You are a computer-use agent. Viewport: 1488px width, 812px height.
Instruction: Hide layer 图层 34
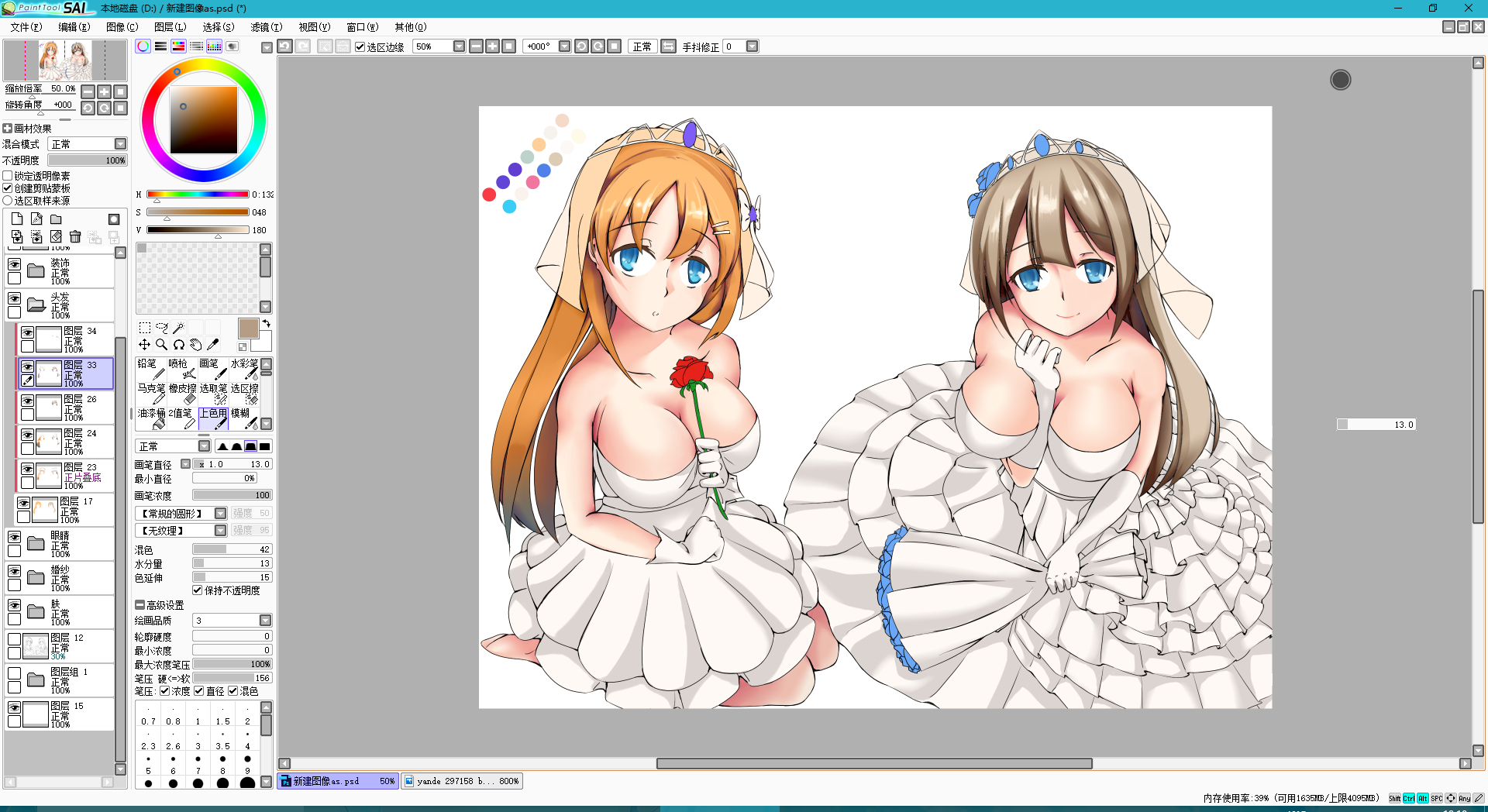[x=27, y=333]
